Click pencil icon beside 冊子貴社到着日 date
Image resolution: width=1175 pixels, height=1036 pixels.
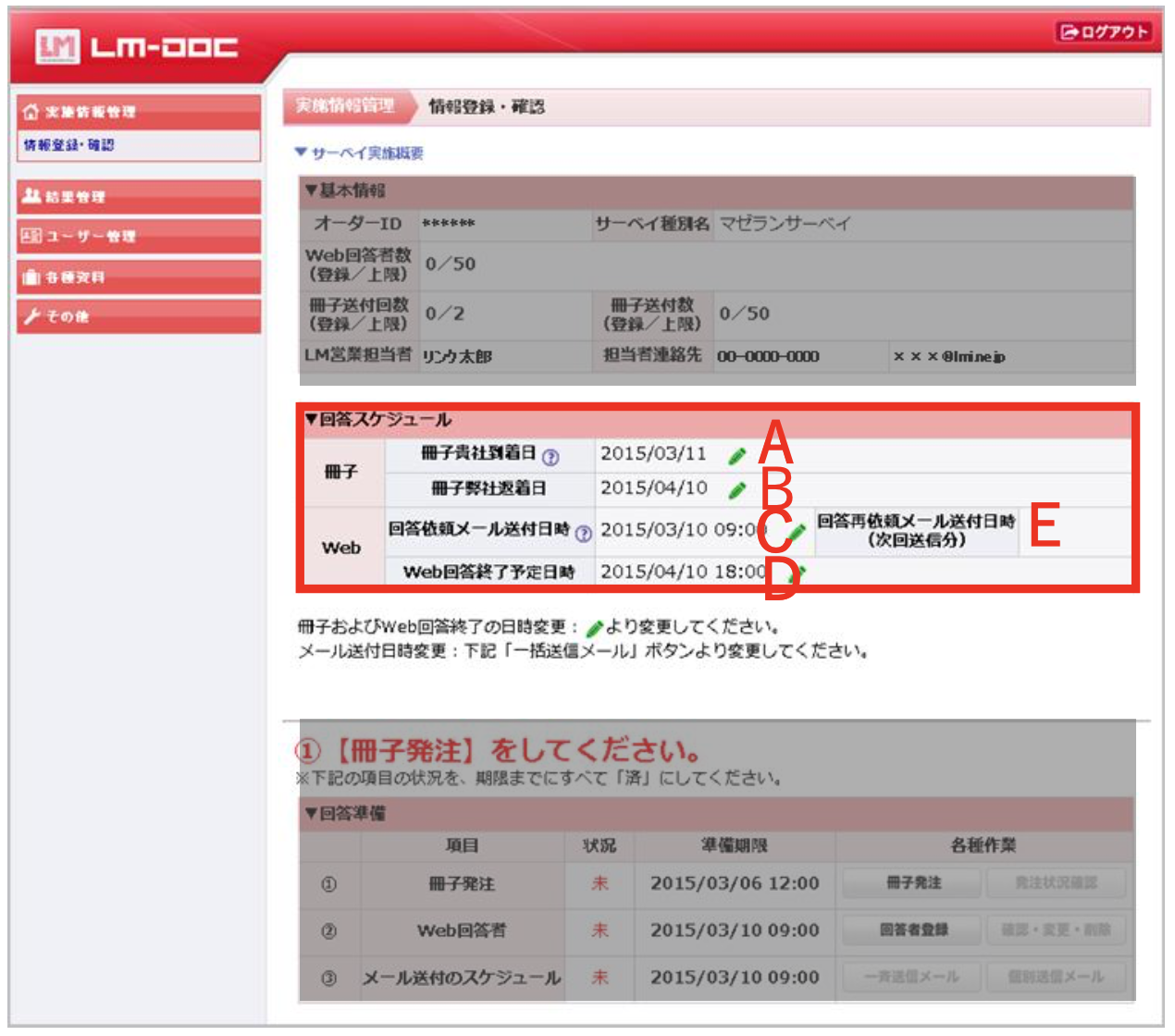coord(736,455)
